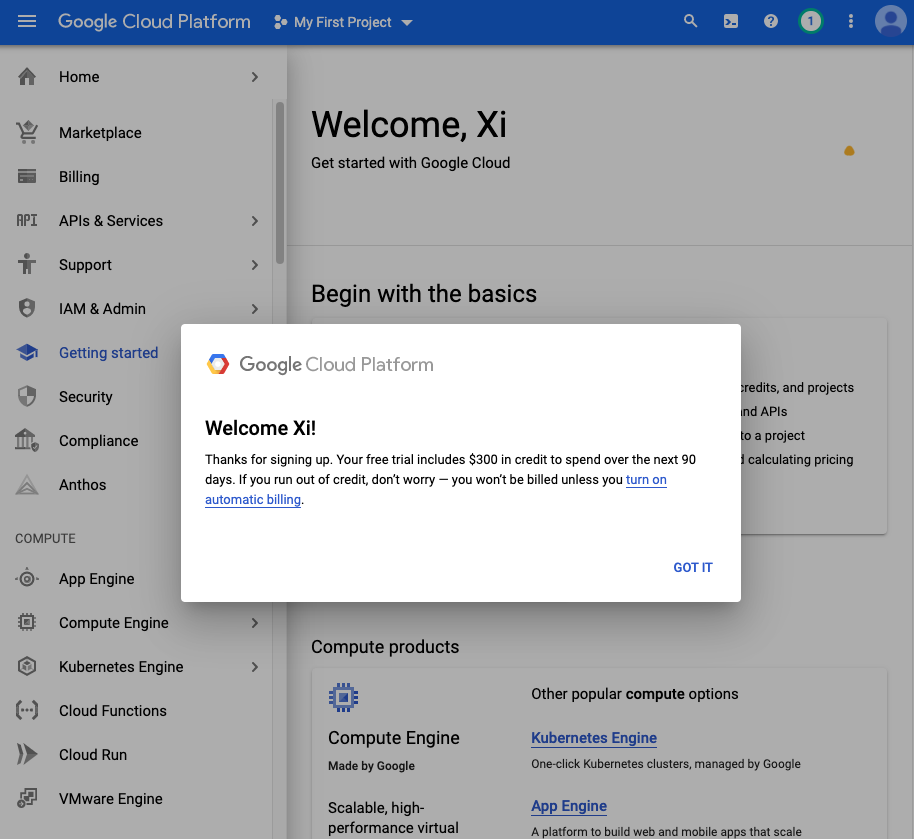This screenshot has width=914, height=839.
Task: Click the Billing card icon
Action: click(27, 176)
